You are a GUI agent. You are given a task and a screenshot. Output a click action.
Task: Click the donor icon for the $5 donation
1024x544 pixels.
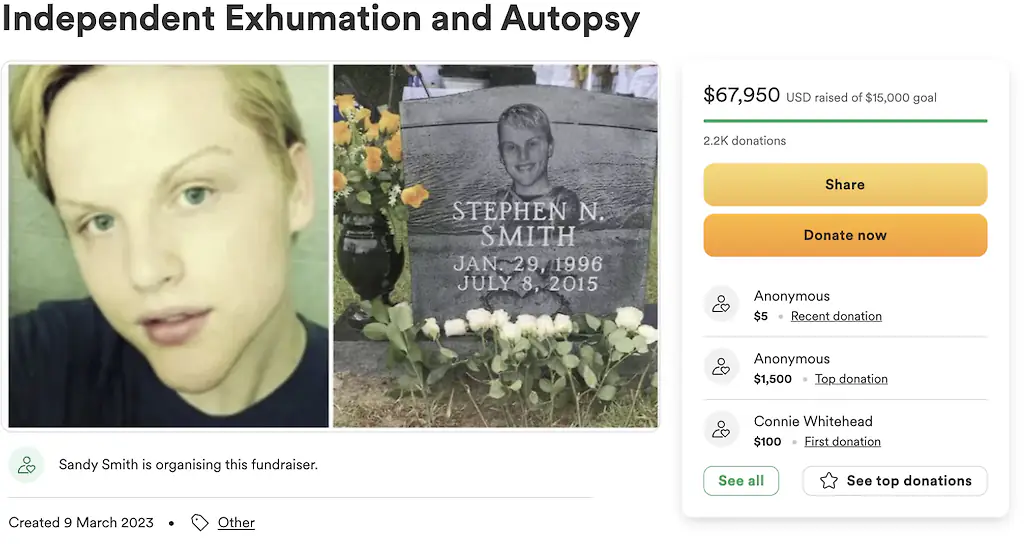pyautogui.click(x=721, y=305)
